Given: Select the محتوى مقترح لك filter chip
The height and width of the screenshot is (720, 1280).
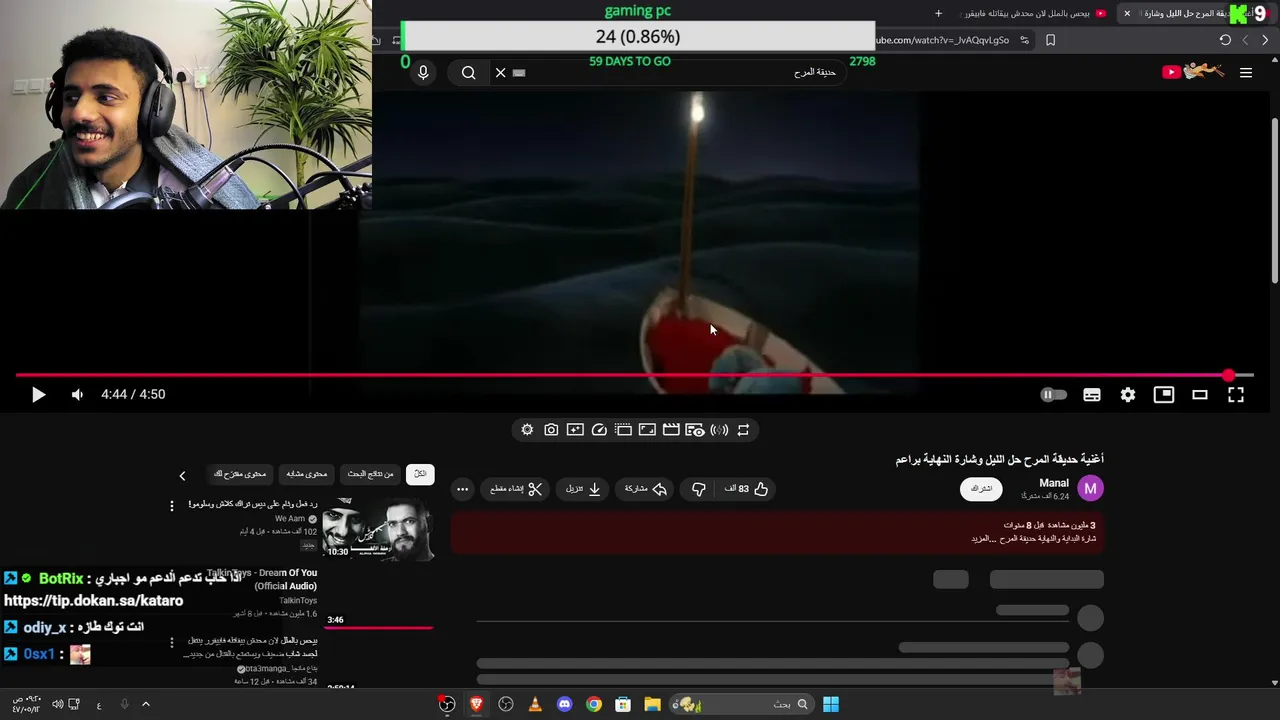Looking at the screenshot, I should (240, 474).
